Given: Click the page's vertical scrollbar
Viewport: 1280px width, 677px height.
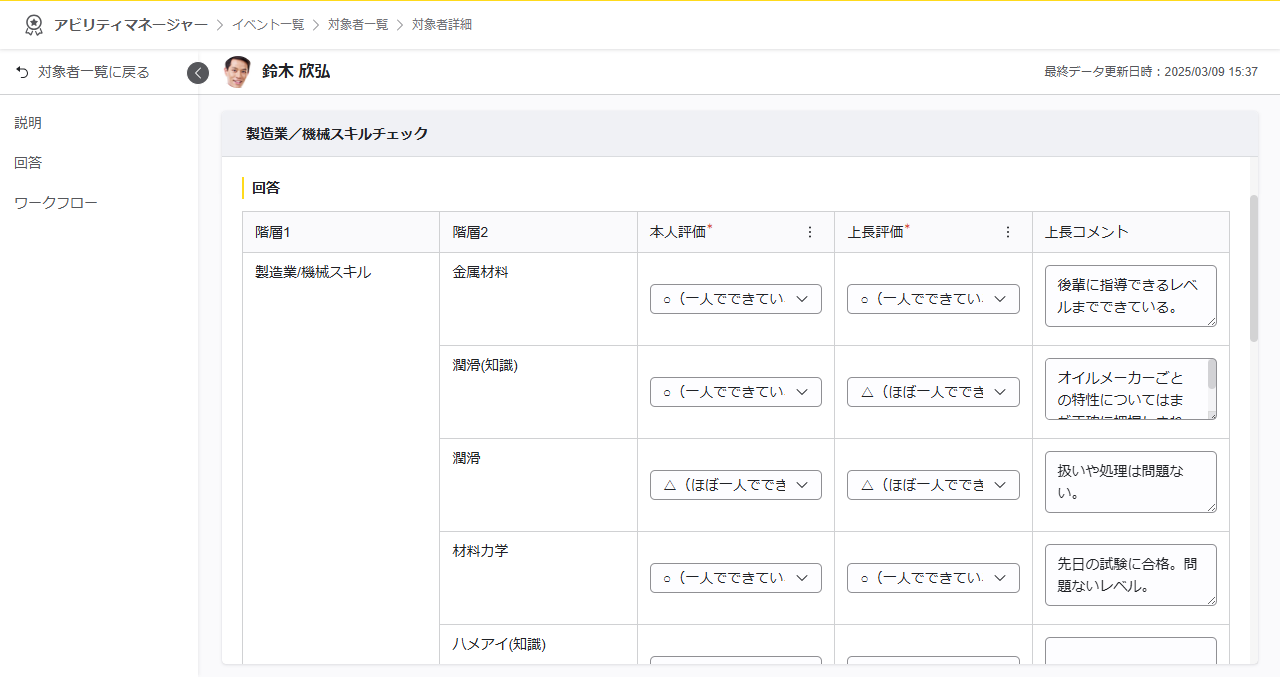Looking at the screenshot, I should pos(1254,268).
